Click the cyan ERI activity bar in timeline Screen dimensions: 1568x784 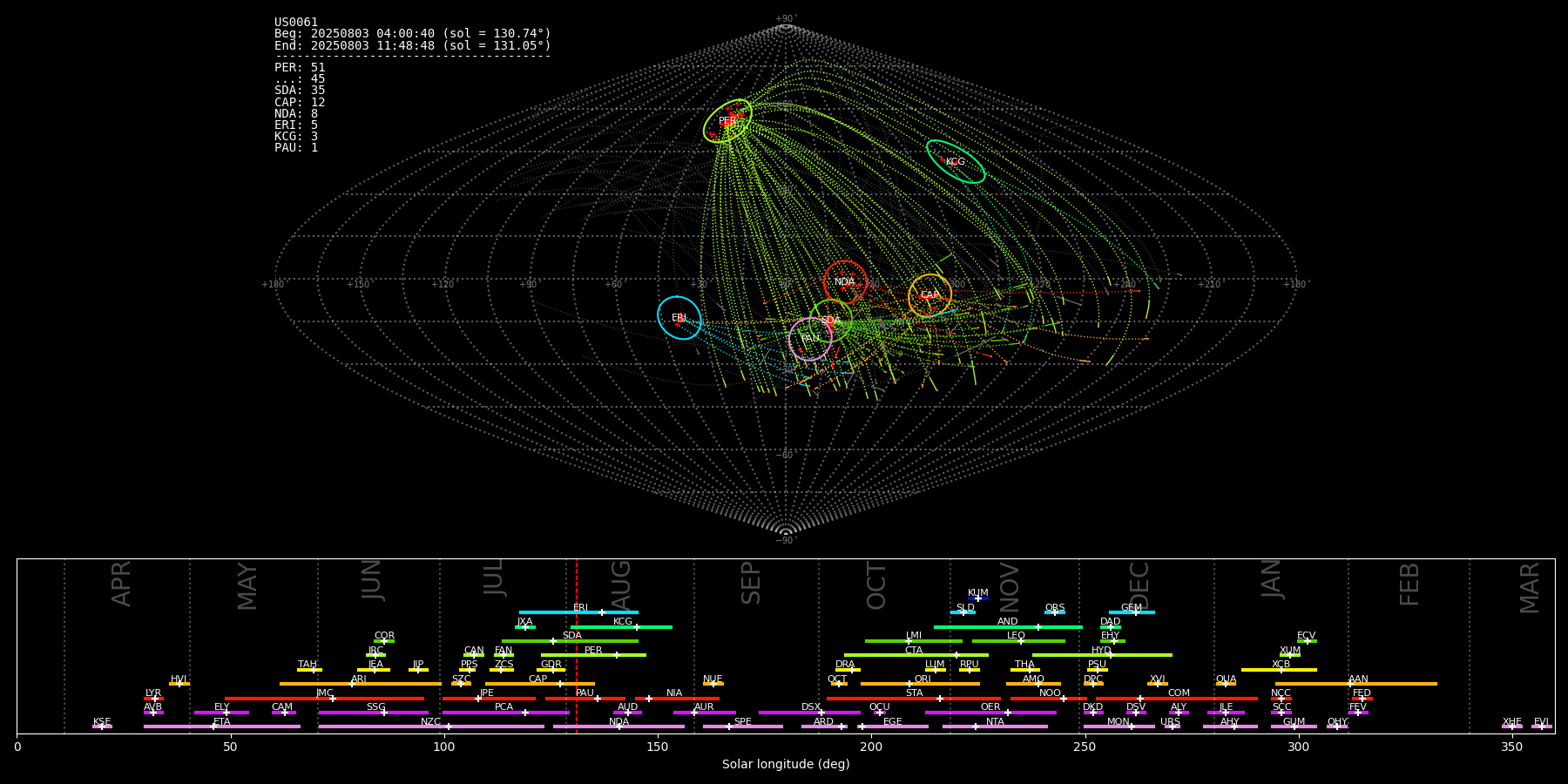(x=578, y=612)
